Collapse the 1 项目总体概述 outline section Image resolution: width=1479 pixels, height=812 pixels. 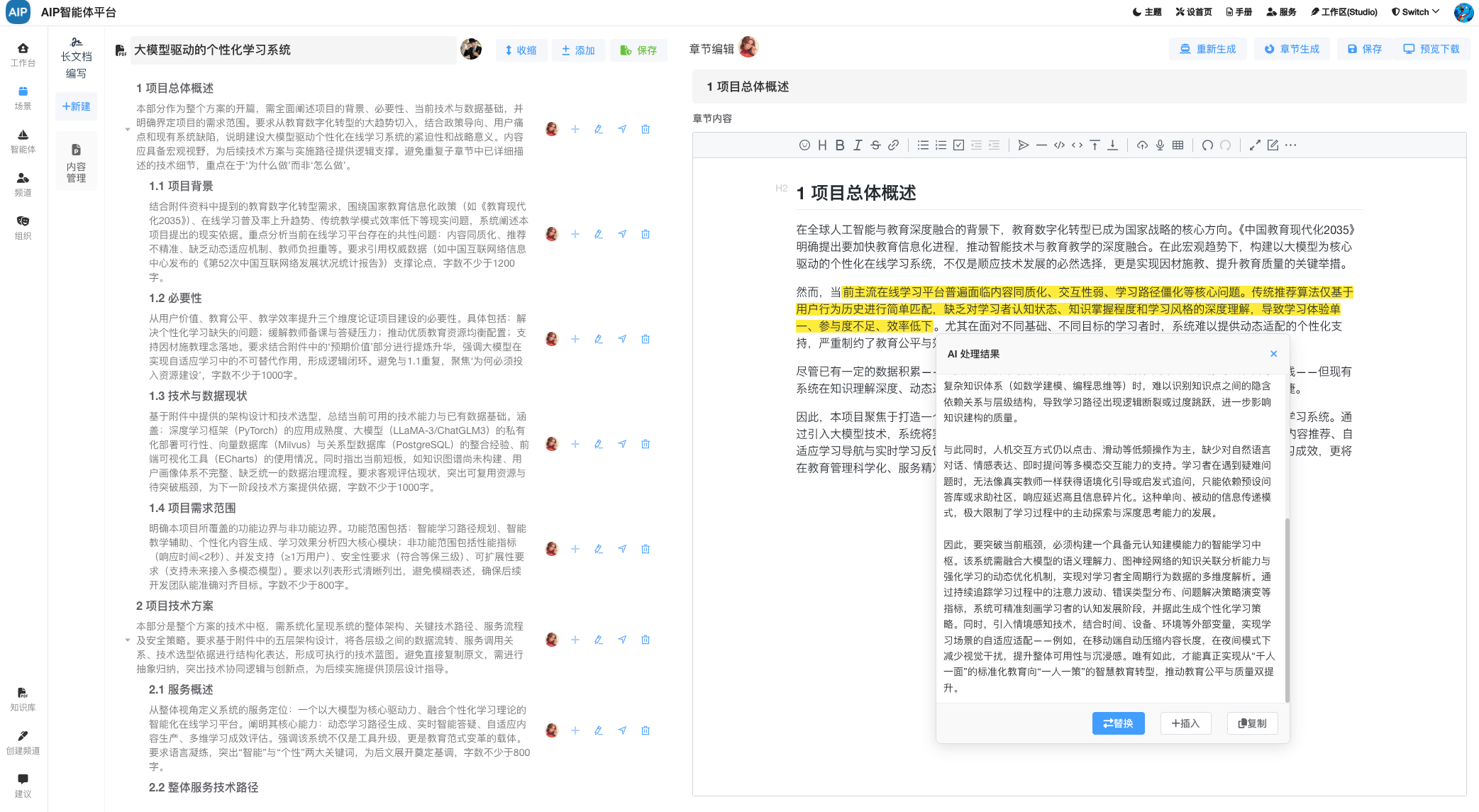click(x=128, y=129)
